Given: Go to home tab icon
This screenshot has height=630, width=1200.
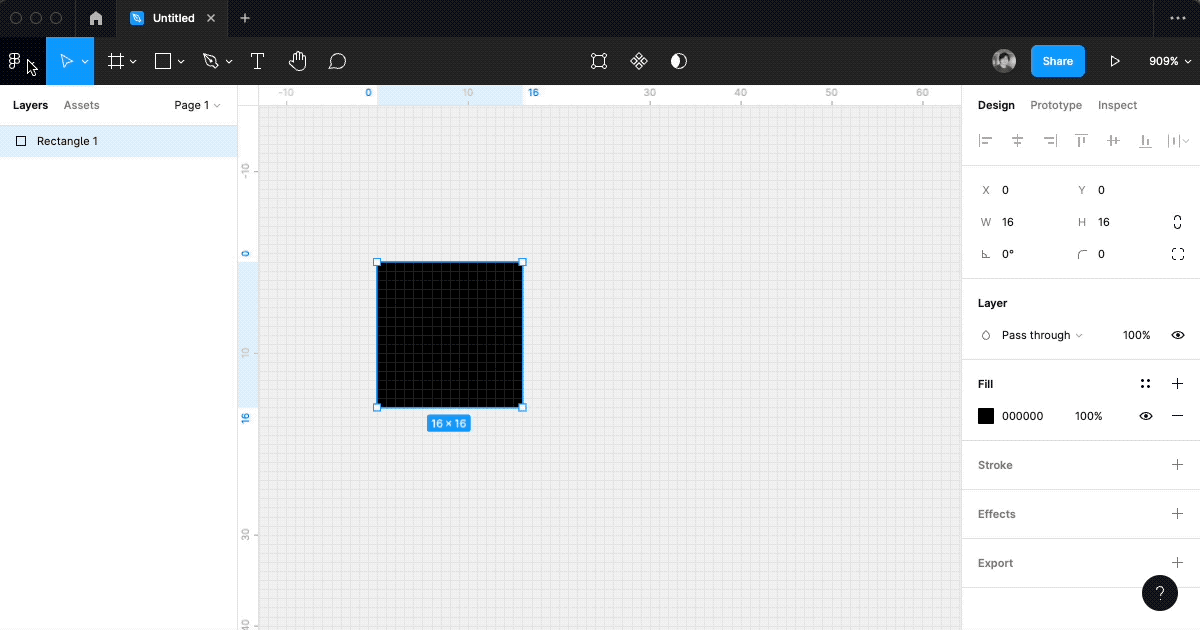Looking at the screenshot, I should [96, 18].
